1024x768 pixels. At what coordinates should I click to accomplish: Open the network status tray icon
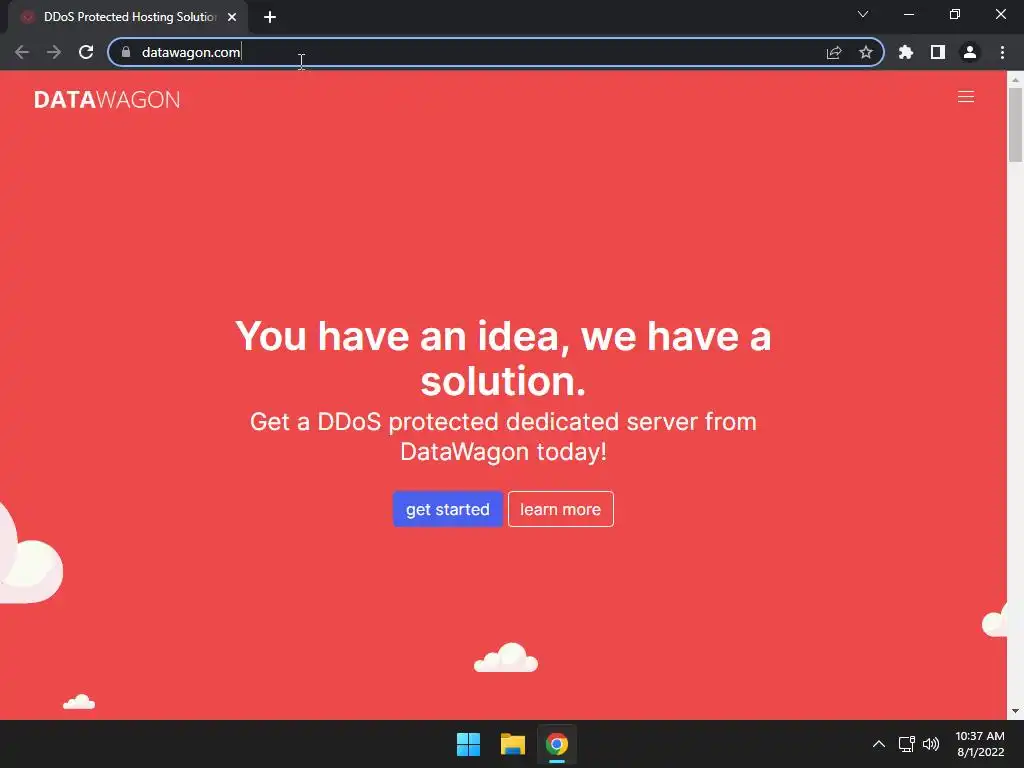point(906,744)
